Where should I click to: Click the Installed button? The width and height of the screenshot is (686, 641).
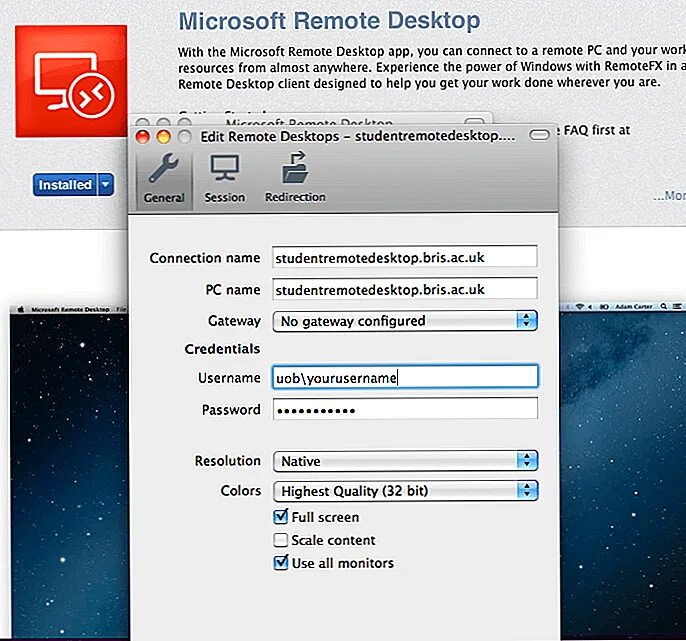coord(65,185)
